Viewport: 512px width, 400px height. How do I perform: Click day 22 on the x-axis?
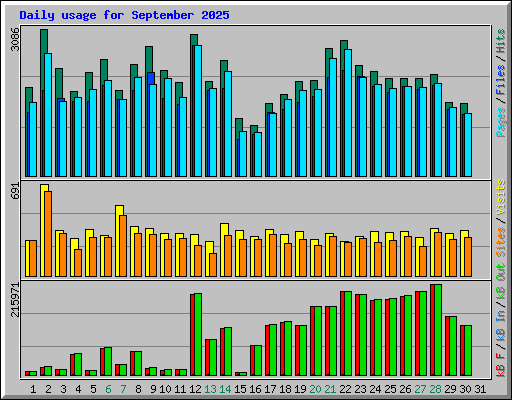[345, 389]
